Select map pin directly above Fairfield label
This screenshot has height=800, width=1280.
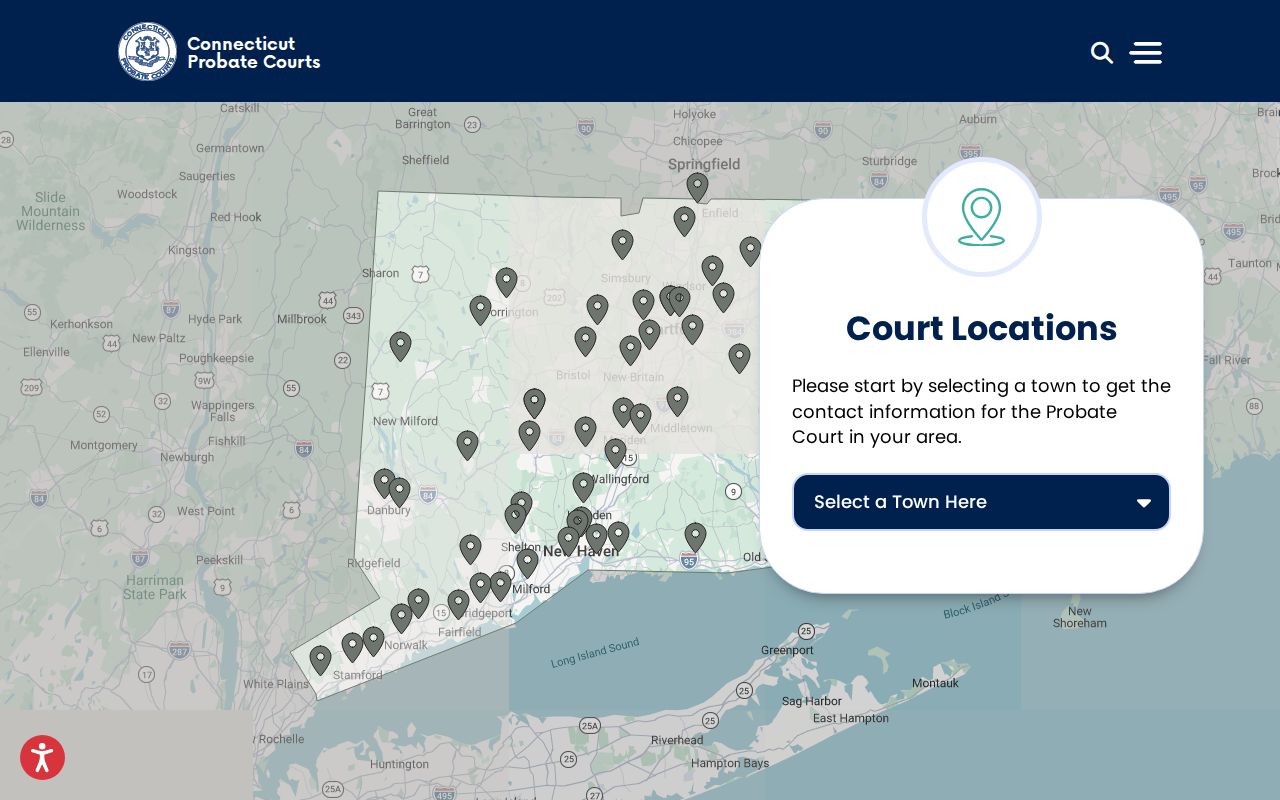[x=458, y=604]
